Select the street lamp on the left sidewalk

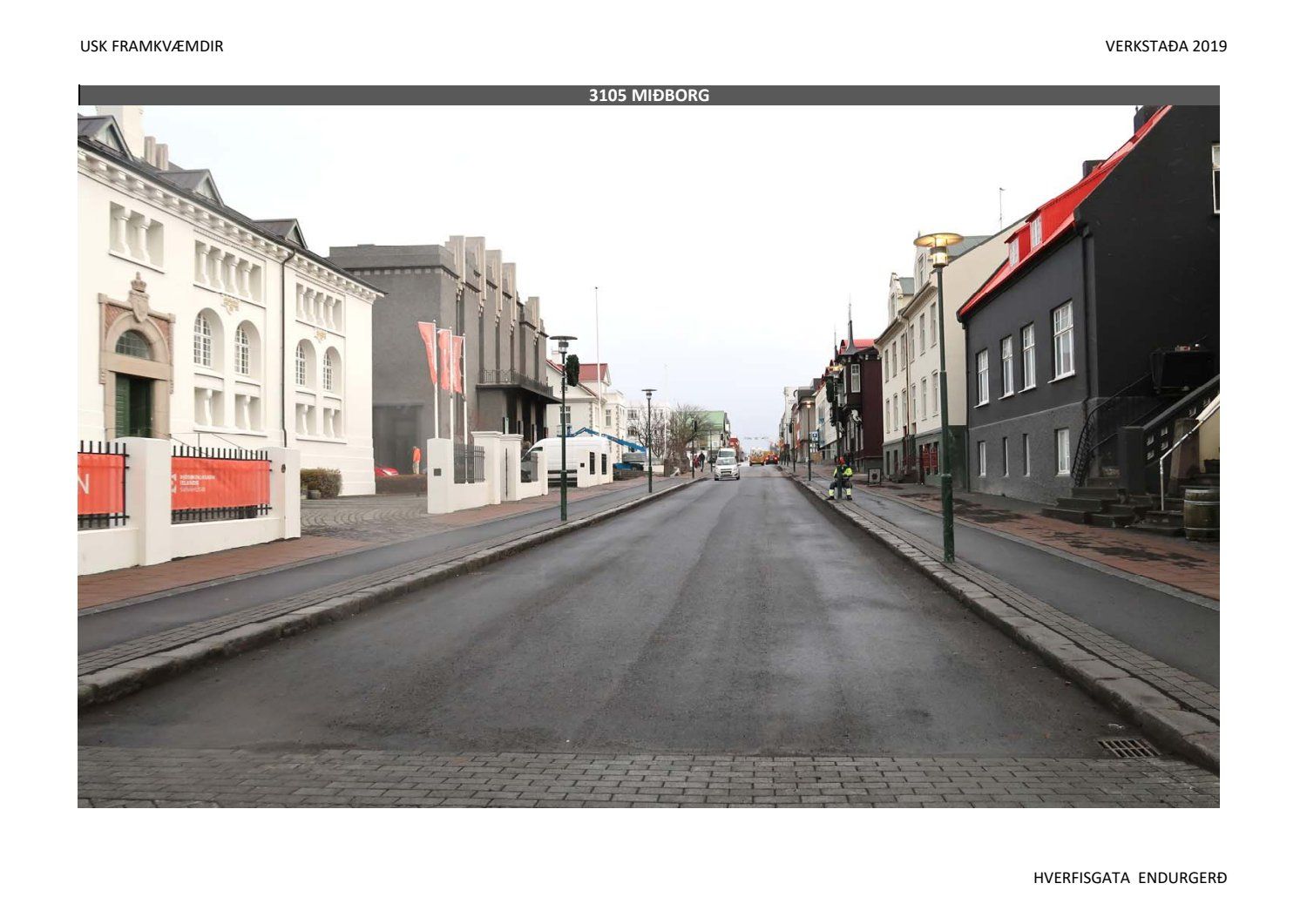(x=563, y=427)
